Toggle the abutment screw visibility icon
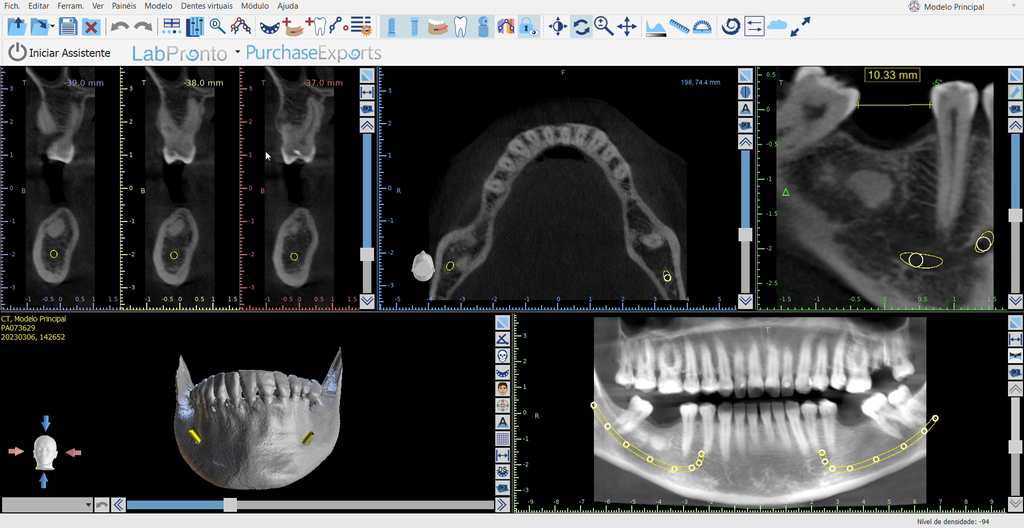This screenshot has width=1024, height=528. (x=414, y=27)
